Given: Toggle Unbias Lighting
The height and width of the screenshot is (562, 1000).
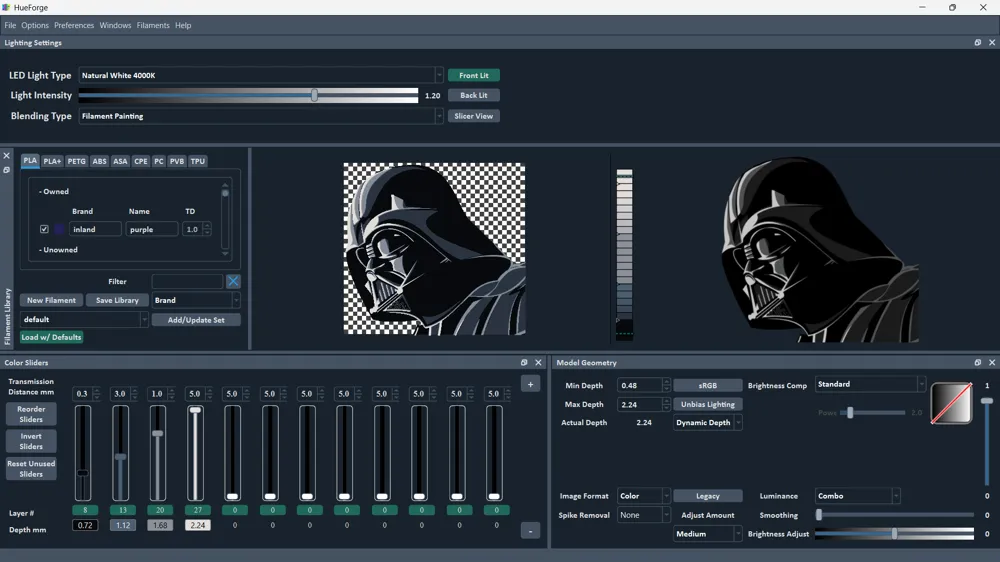Looking at the screenshot, I should click(708, 404).
